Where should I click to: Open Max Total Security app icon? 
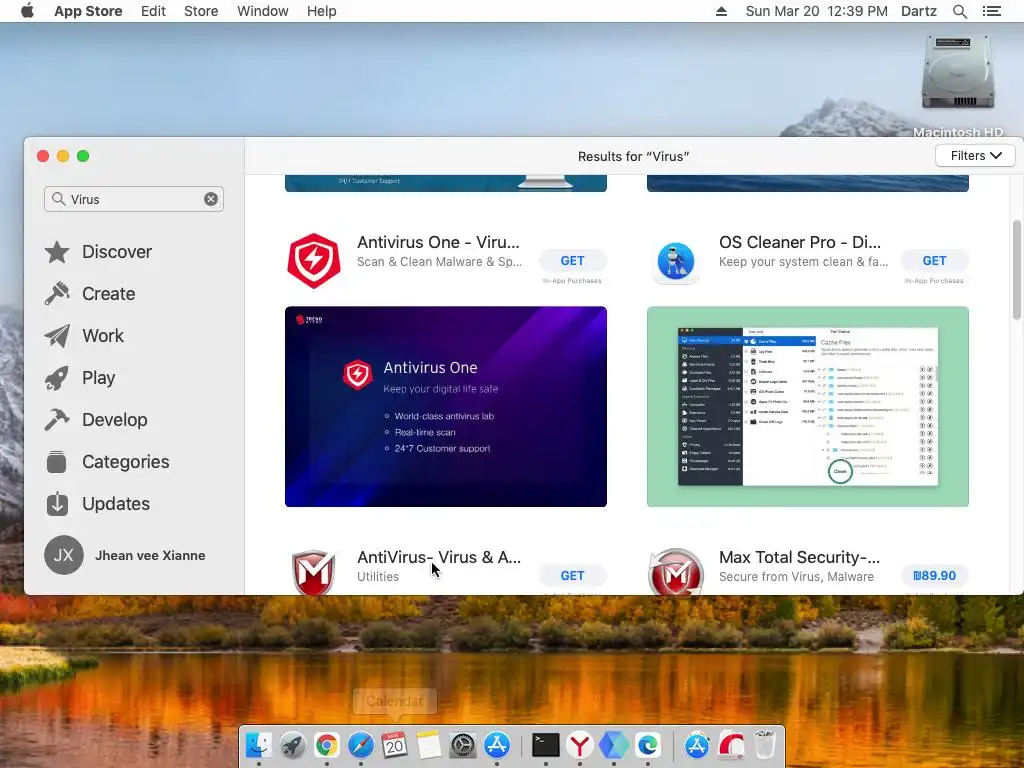(676, 572)
